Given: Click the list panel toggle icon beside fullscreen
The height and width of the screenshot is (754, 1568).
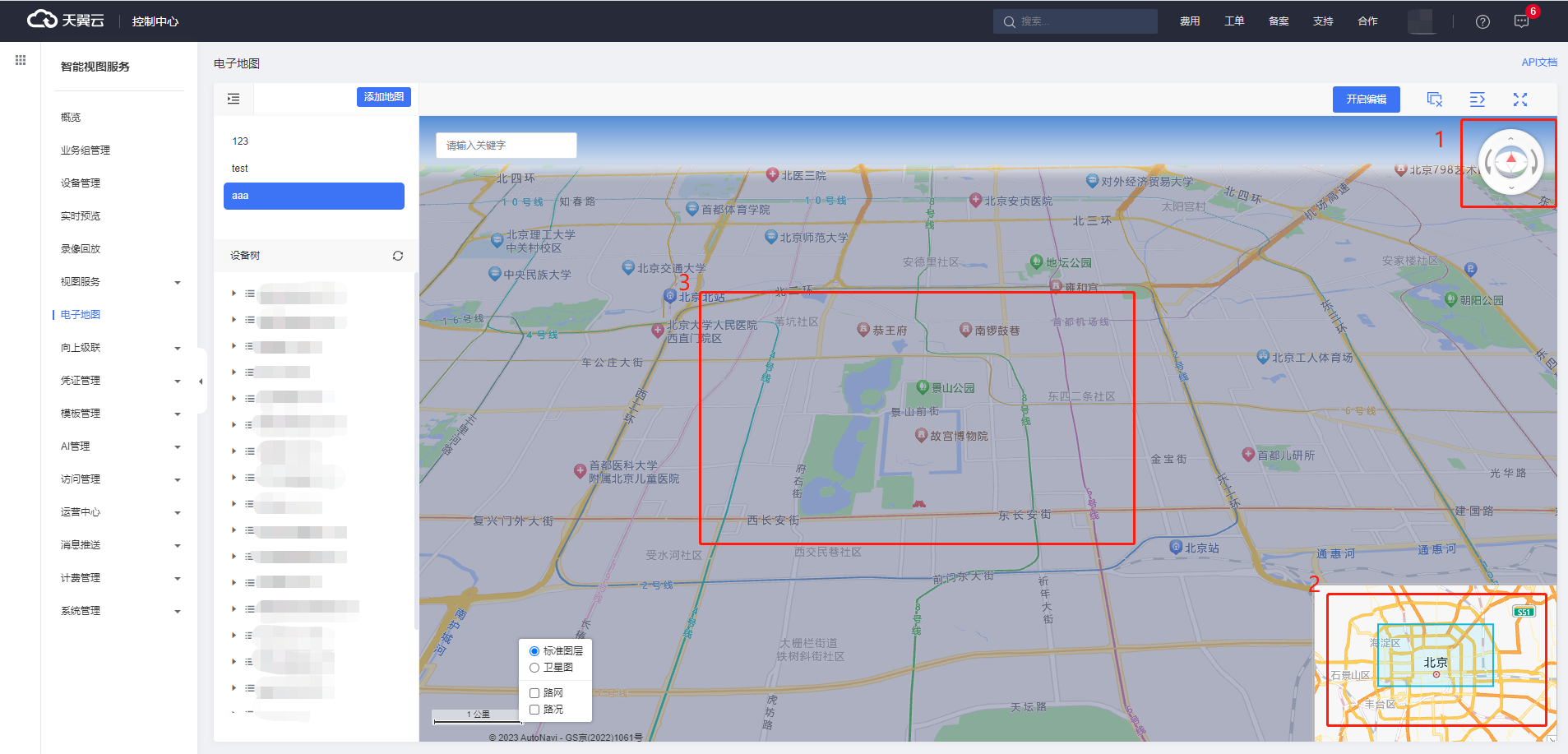Looking at the screenshot, I should (1477, 99).
